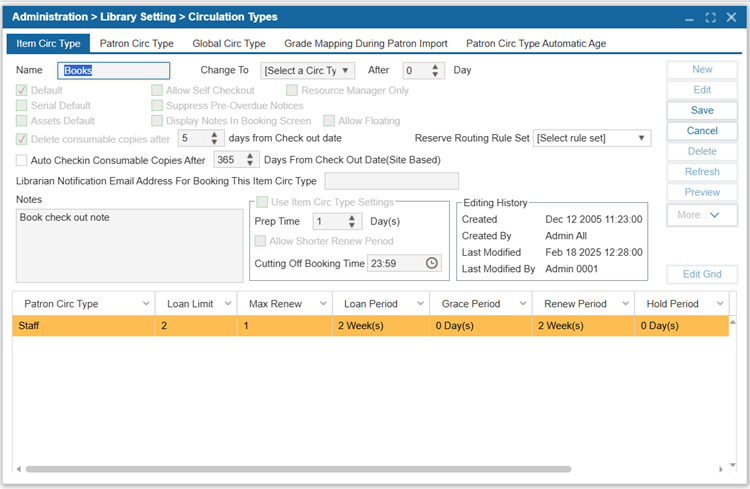The image size is (750, 489).
Task: Open the Renew Period column dropdown arrow
Action: pyautogui.click(x=624, y=304)
